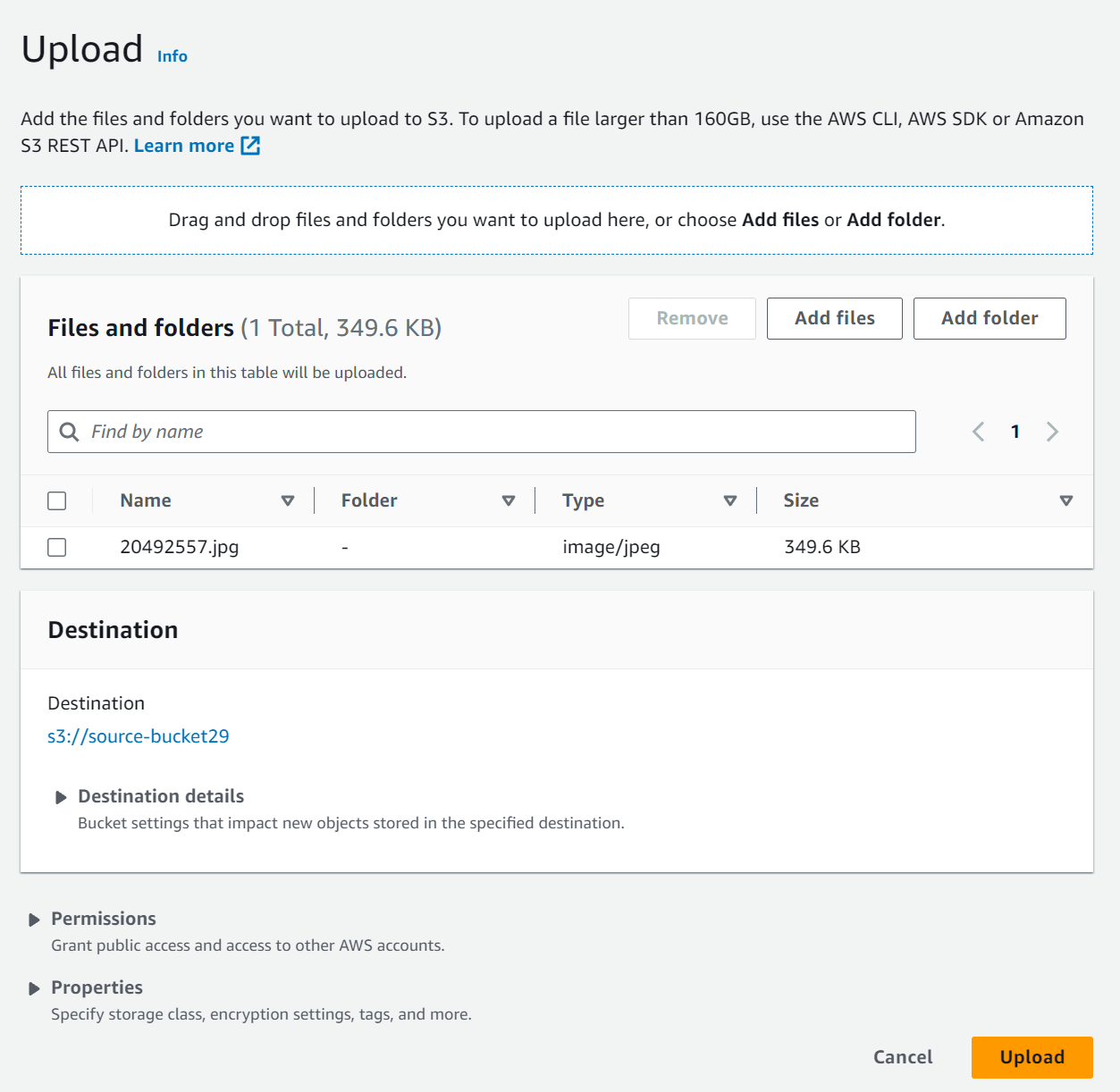Screen dimensions: 1120x1092
Task: Click the Name column sort arrow
Action: 289,500
